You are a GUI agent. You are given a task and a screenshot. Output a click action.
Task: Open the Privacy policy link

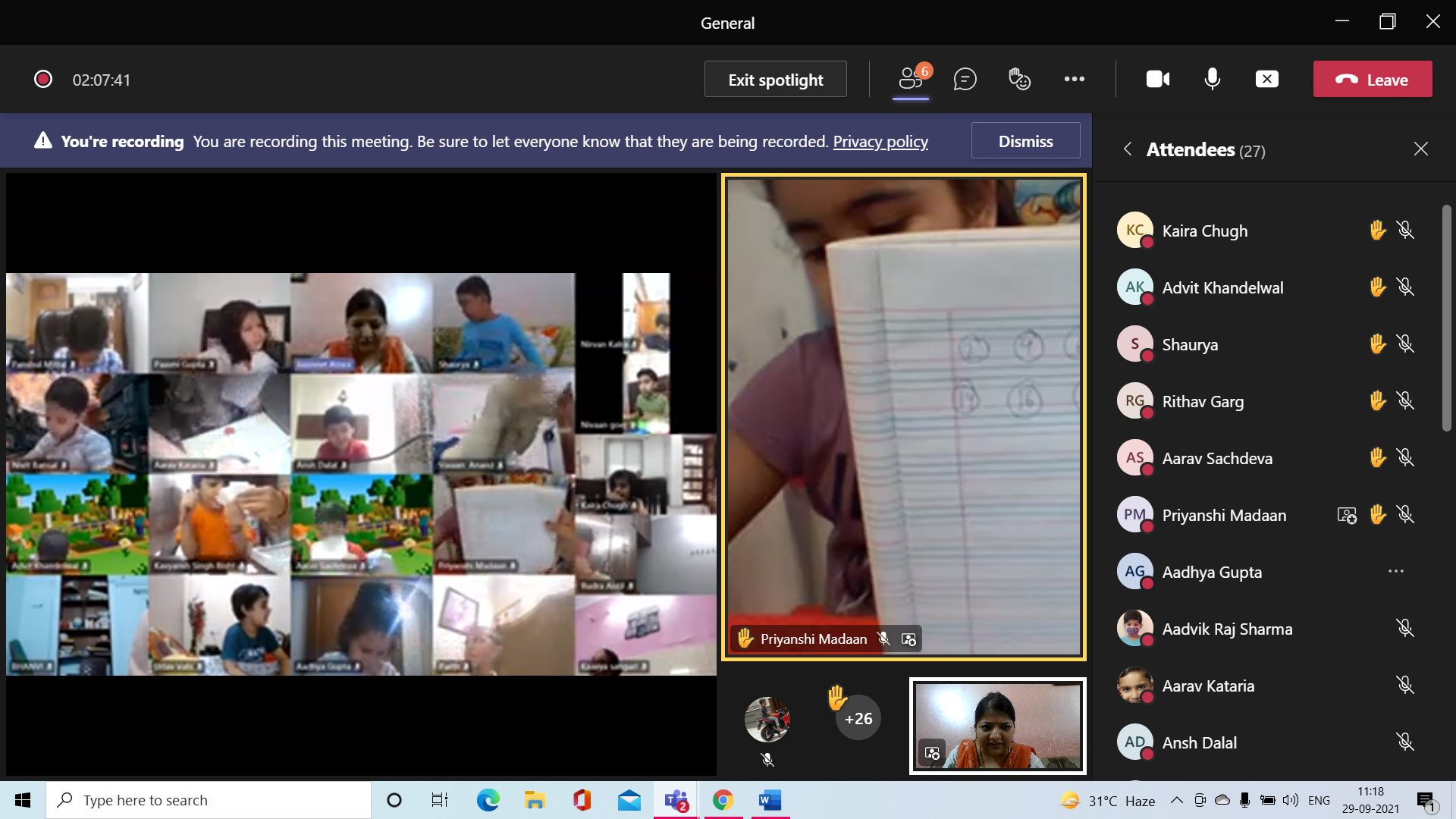coord(880,142)
